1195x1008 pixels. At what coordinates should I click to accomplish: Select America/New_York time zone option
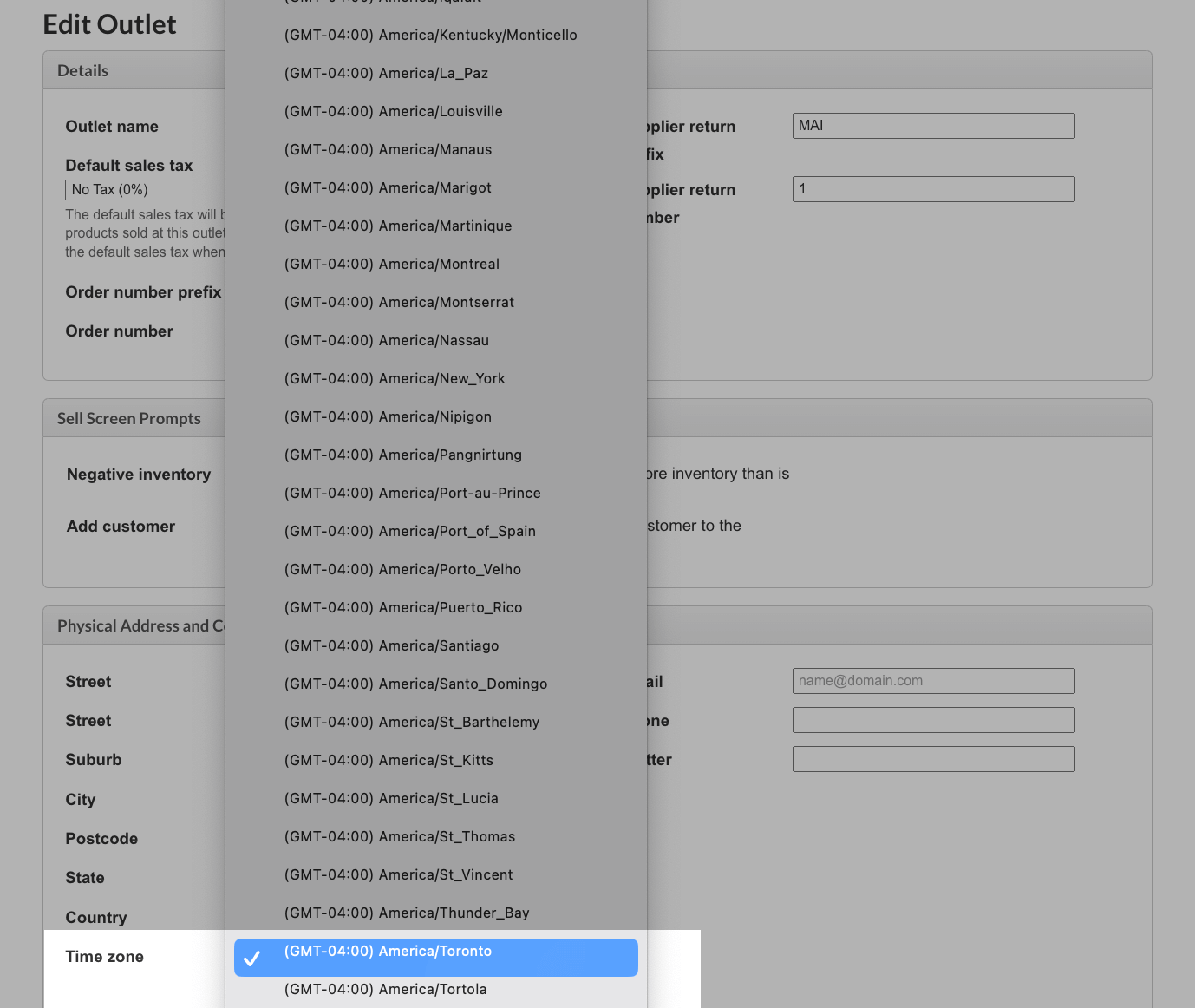[395, 379]
